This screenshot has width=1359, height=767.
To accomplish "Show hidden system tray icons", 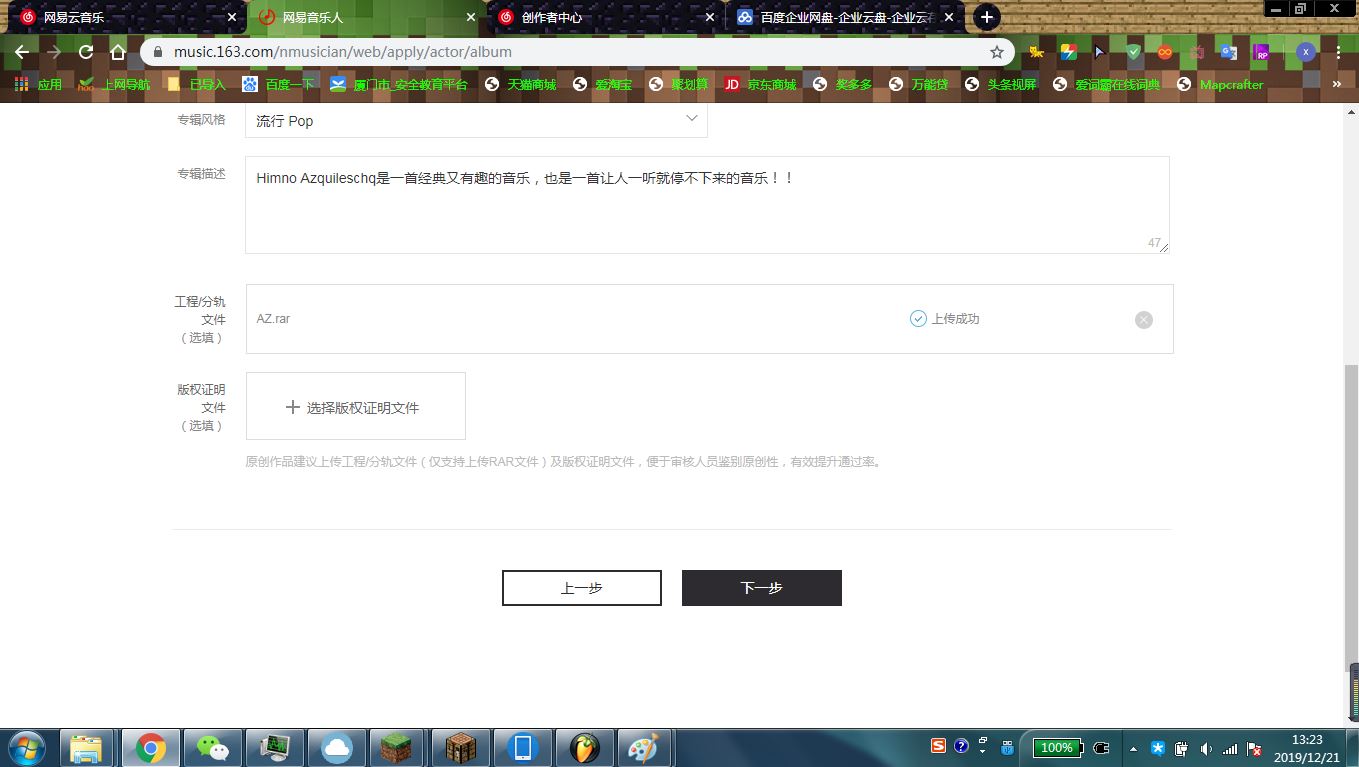I will [1133, 747].
